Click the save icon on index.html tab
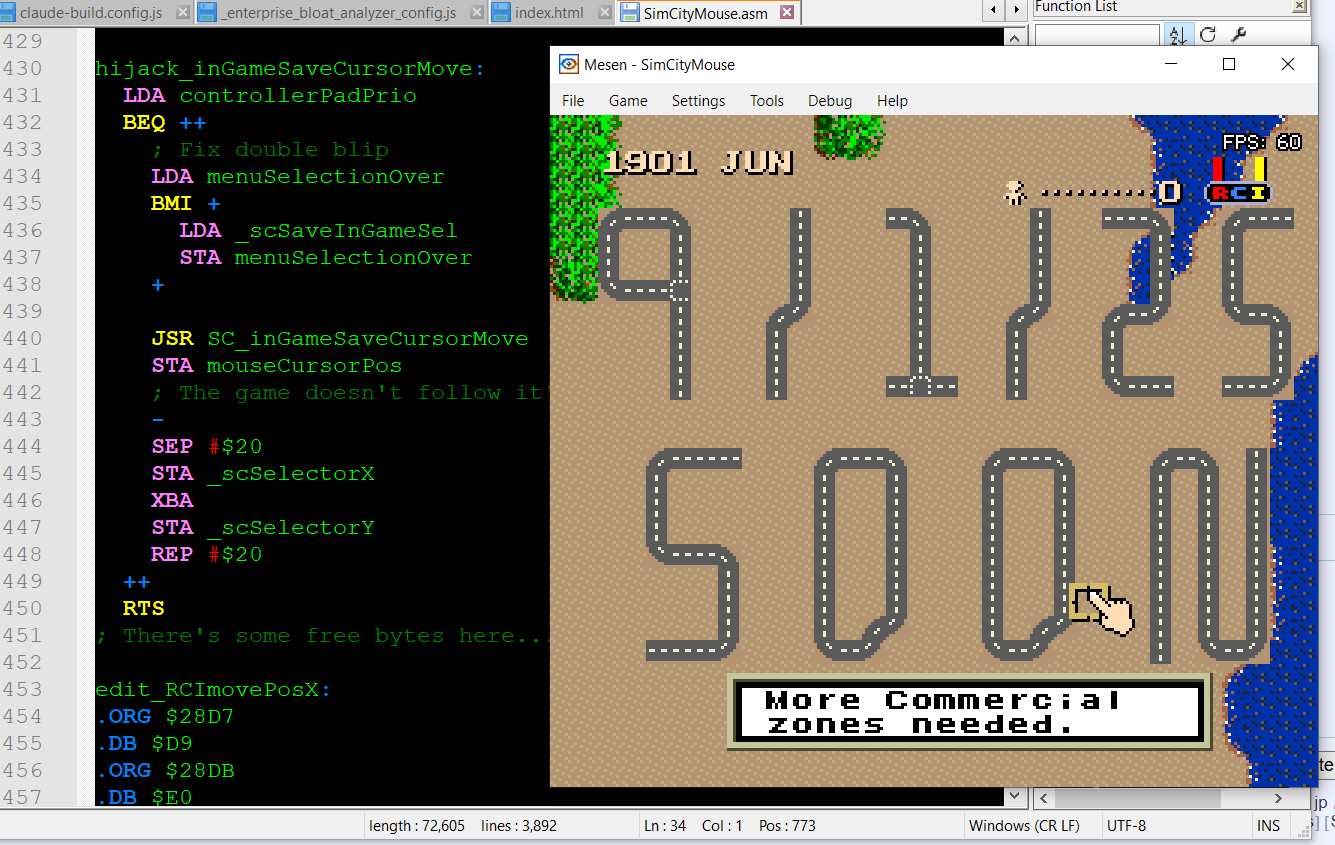 501,13
